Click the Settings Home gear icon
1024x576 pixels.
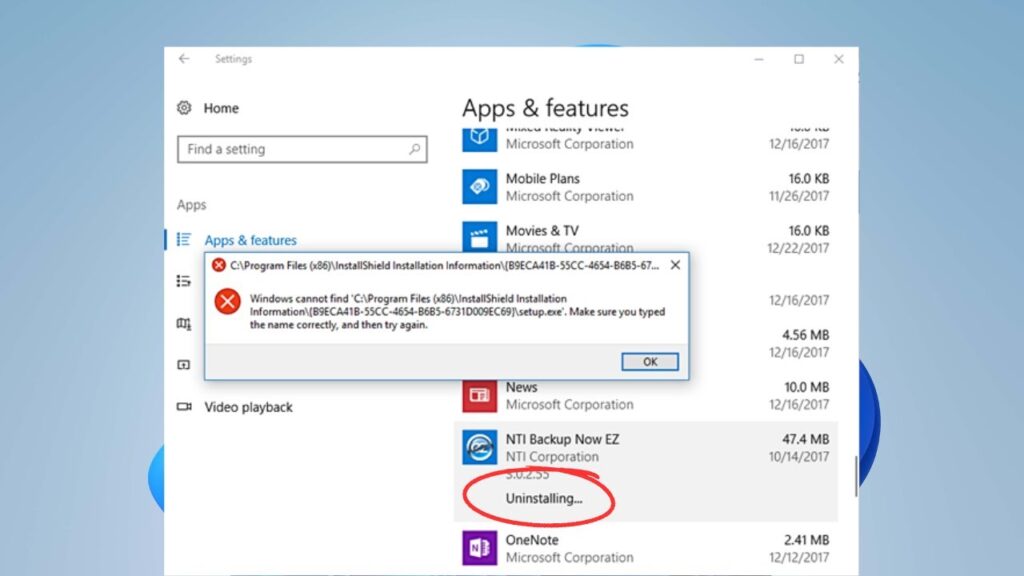185,107
